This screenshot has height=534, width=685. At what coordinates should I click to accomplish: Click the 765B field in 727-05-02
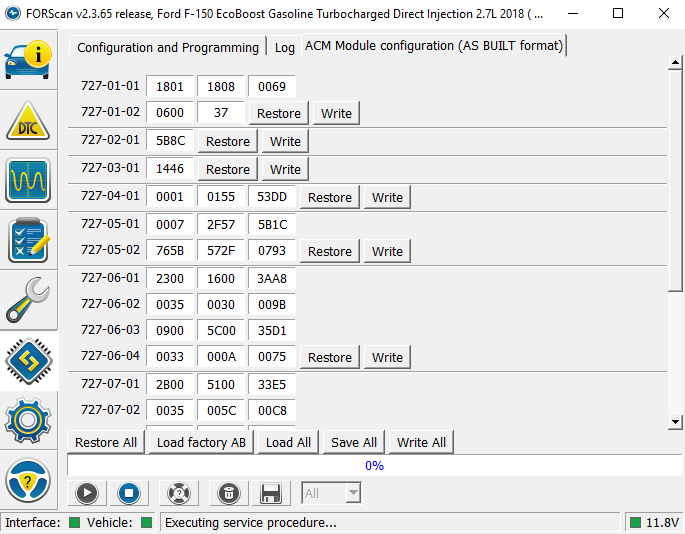tap(170, 250)
